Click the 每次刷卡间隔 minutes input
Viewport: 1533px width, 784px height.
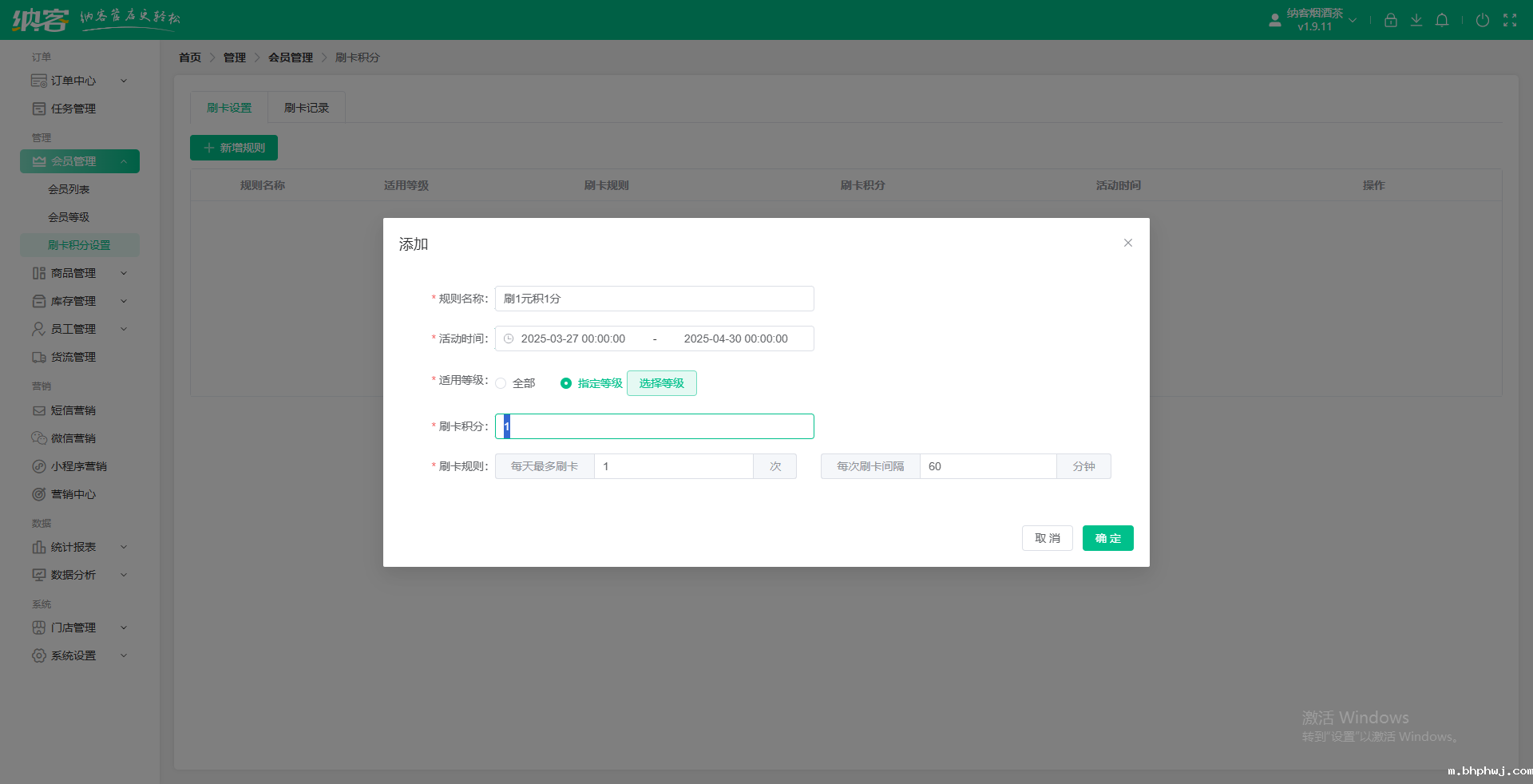pos(988,466)
